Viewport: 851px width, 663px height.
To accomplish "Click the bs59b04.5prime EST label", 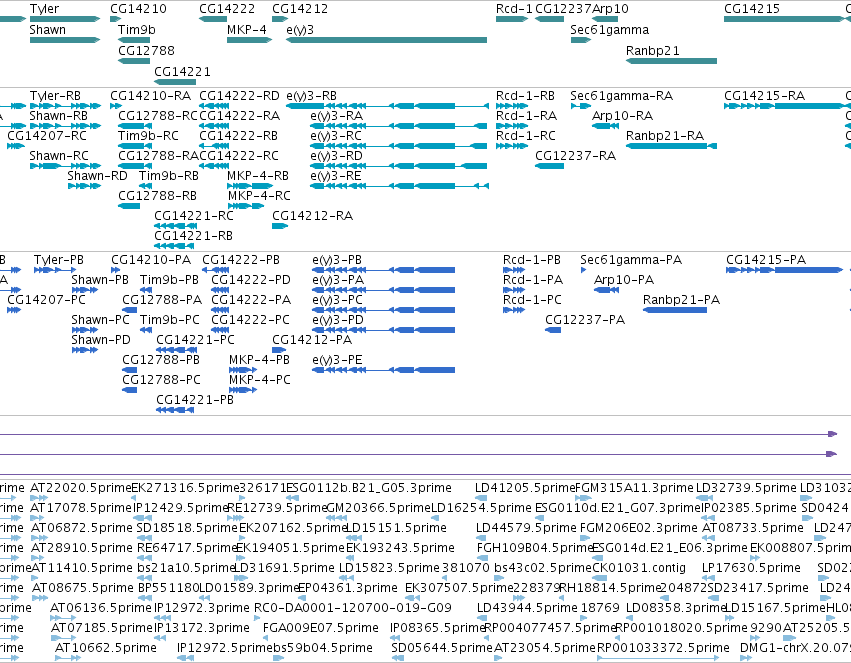I will (322, 648).
